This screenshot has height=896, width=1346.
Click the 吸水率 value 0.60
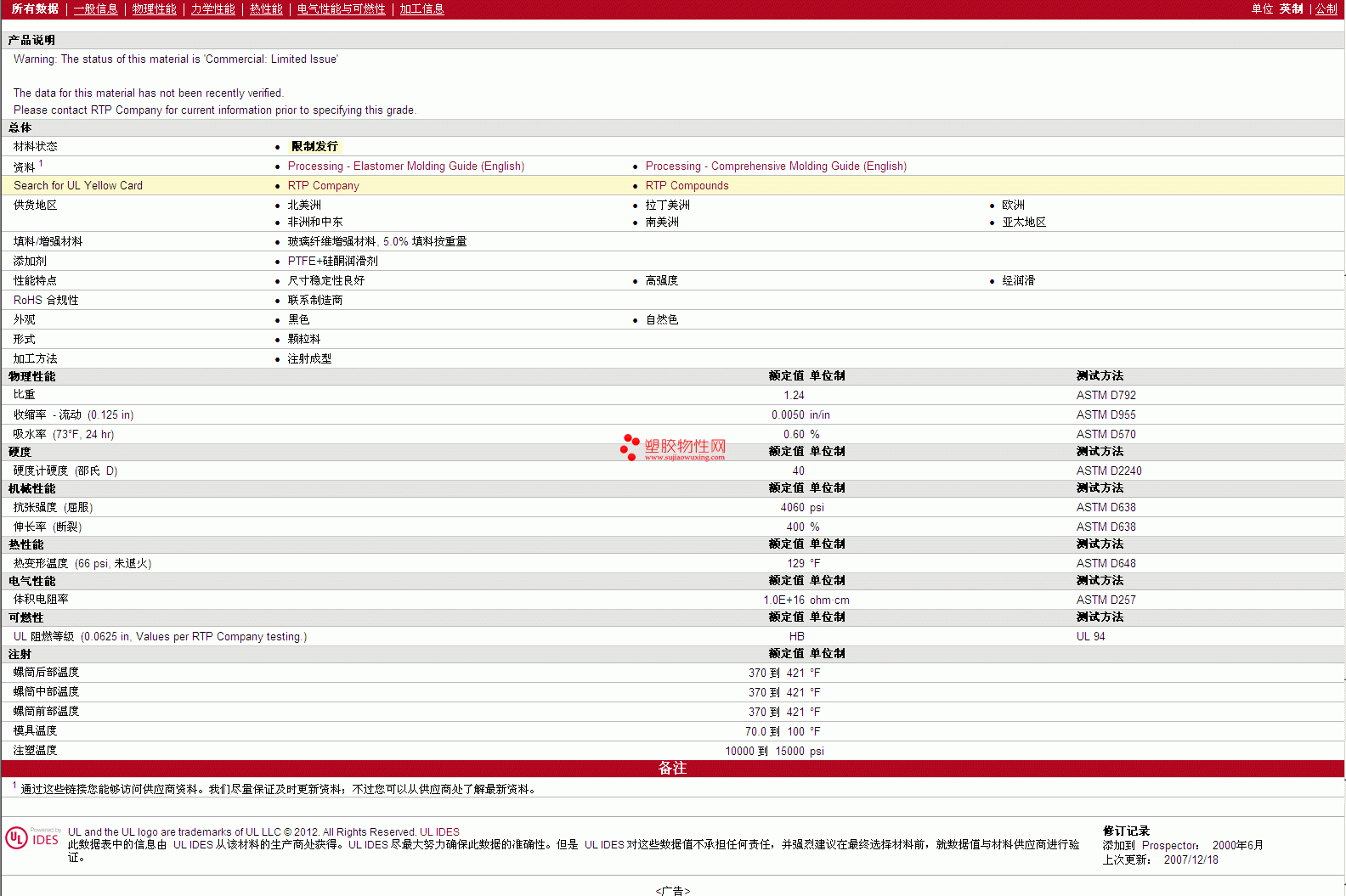(794, 435)
